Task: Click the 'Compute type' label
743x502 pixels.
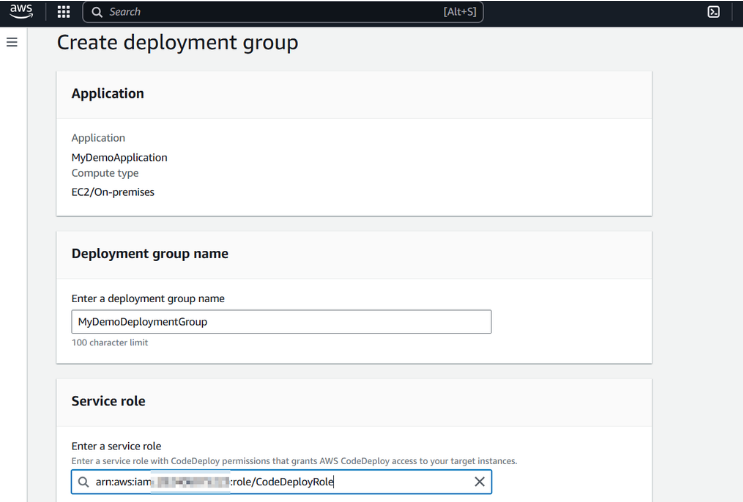Action: point(105,173)
